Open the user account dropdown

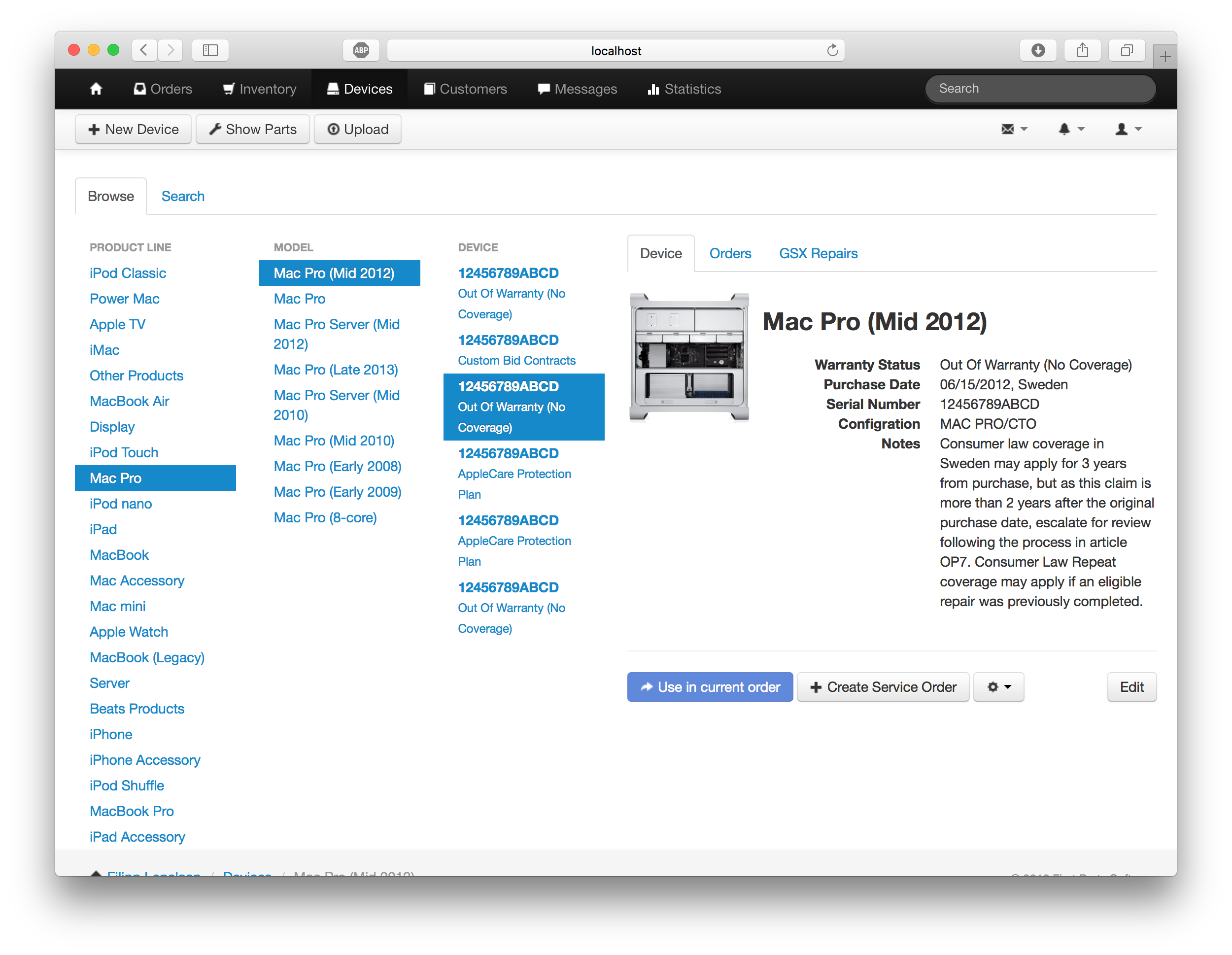pyautogui.click(x=1128, y=129)
